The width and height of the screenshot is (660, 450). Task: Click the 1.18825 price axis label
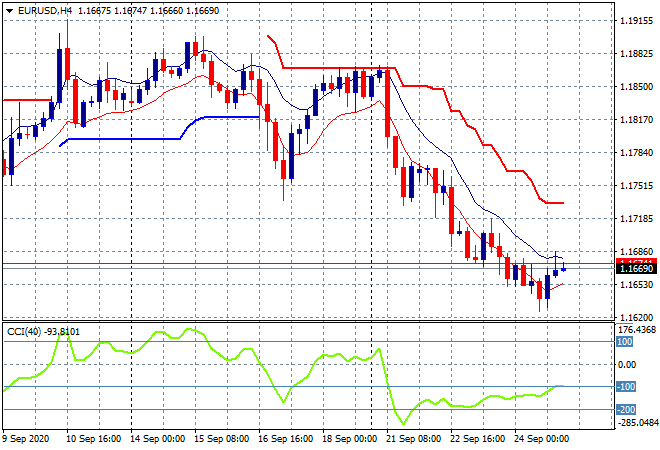tap(636, 53)
